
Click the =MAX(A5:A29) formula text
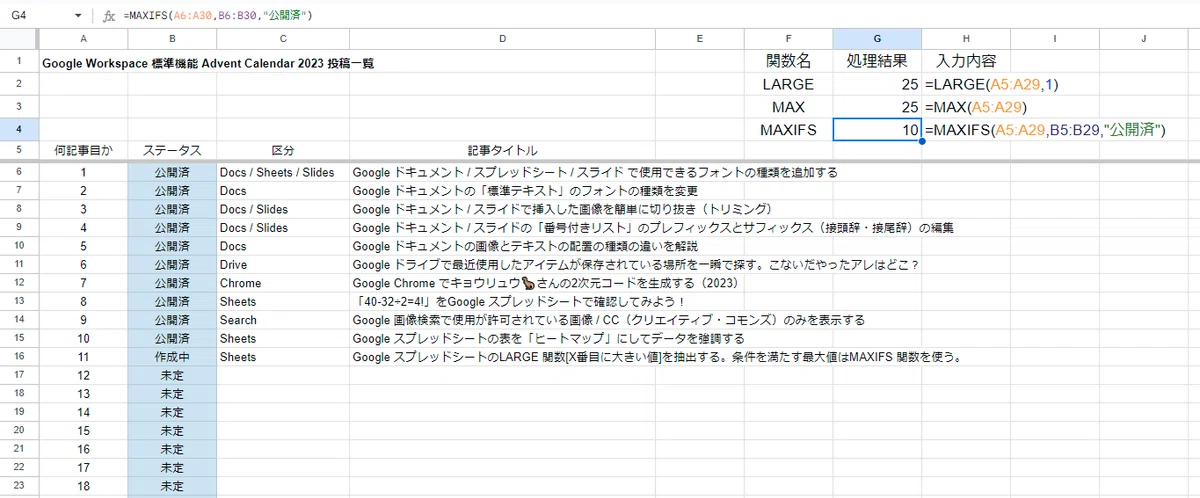[976, 107]
